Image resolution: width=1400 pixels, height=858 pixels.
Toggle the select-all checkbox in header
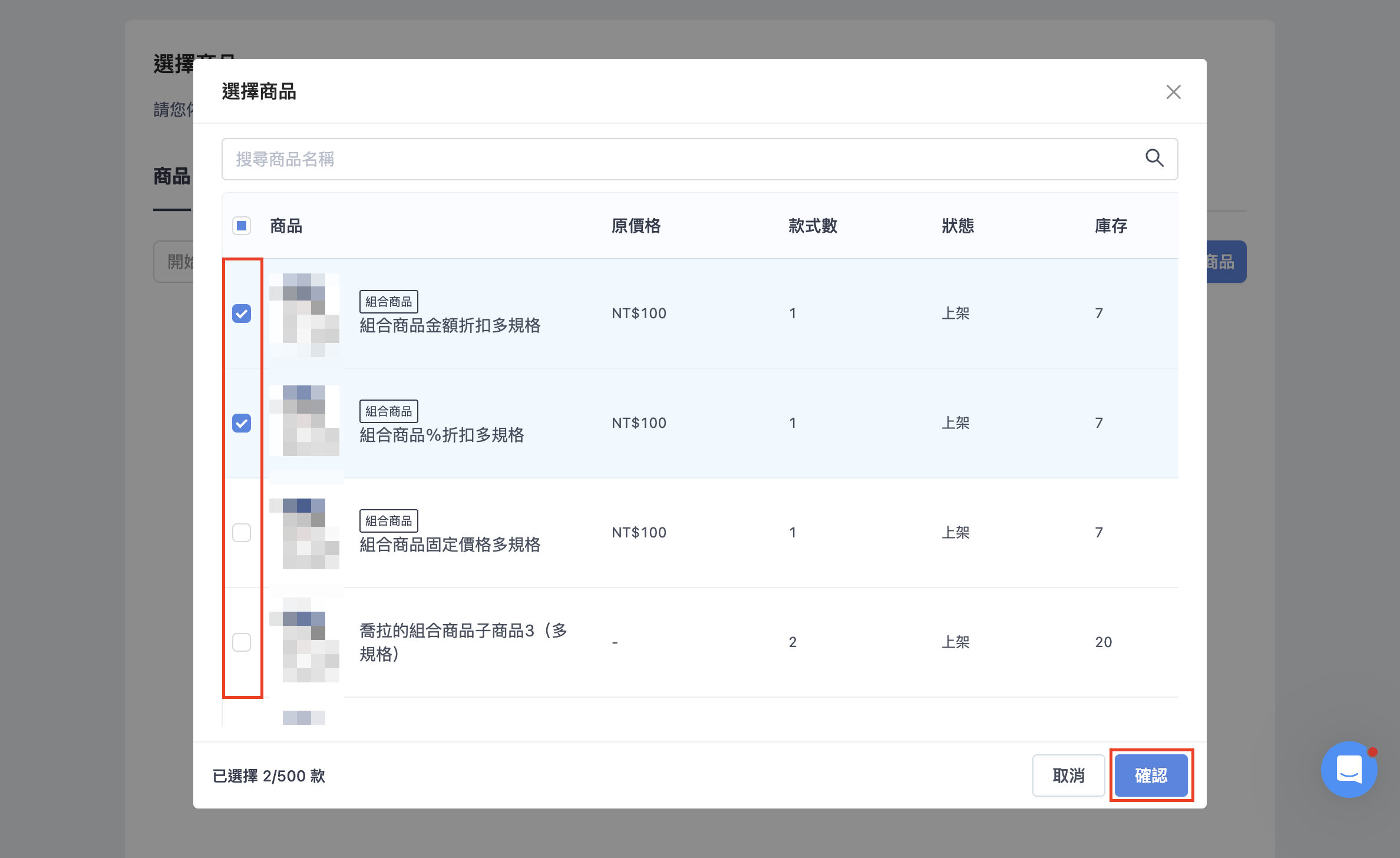tap(242, 226)
